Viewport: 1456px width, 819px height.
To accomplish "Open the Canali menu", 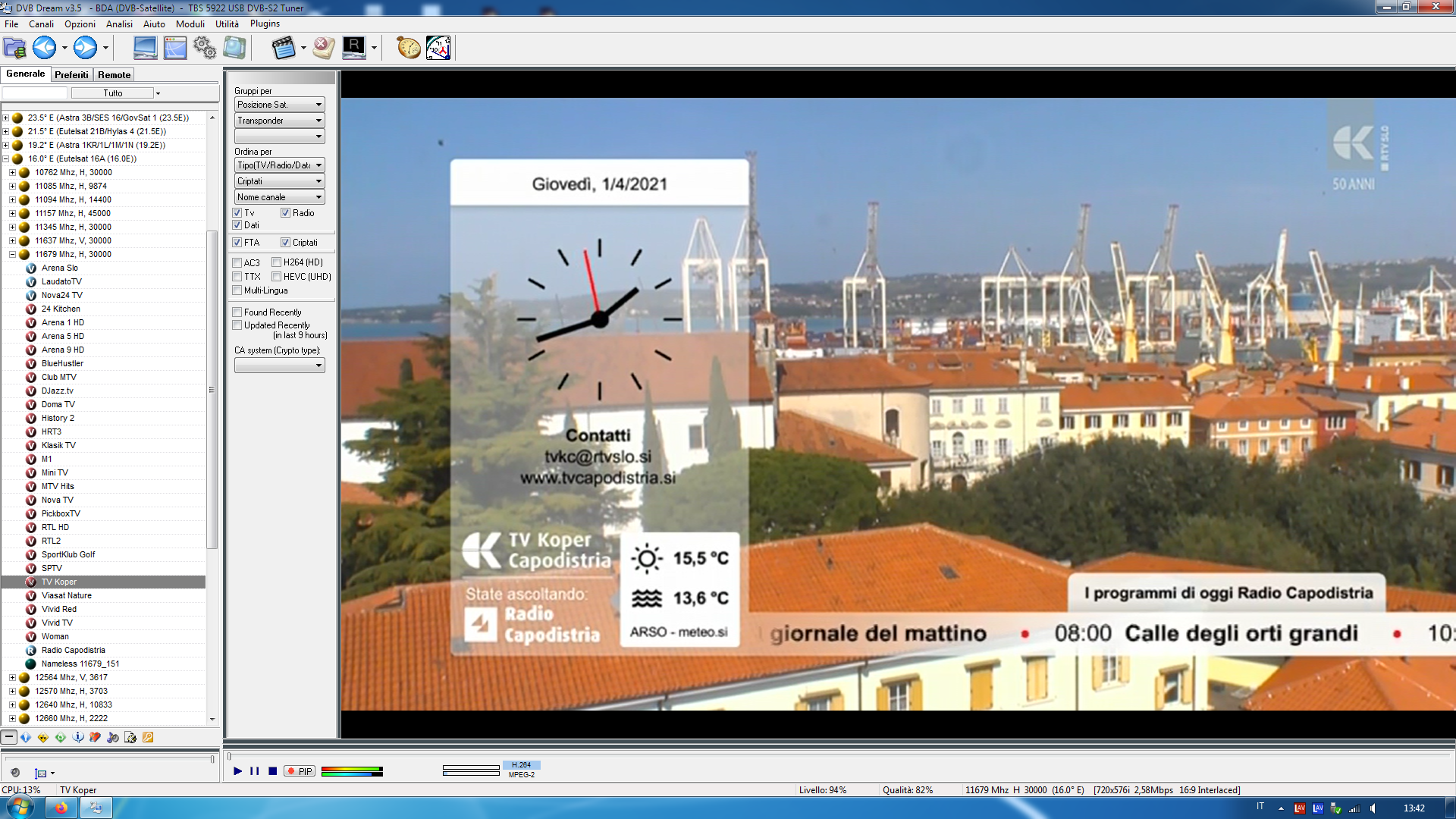I will point(41,24).
